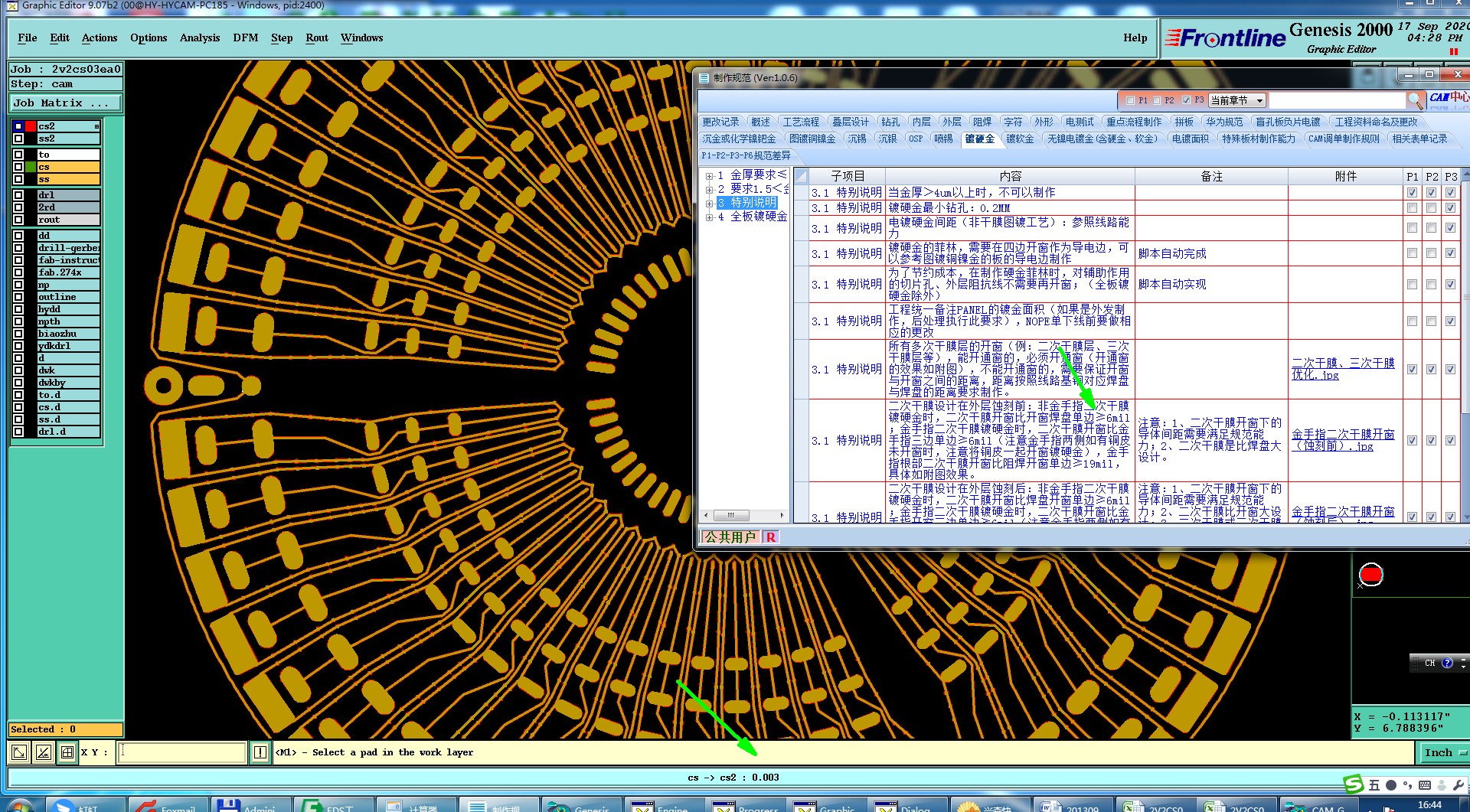Click the XY coordinate input field
Screen dimensions: 1470x812
click(182, 752)
